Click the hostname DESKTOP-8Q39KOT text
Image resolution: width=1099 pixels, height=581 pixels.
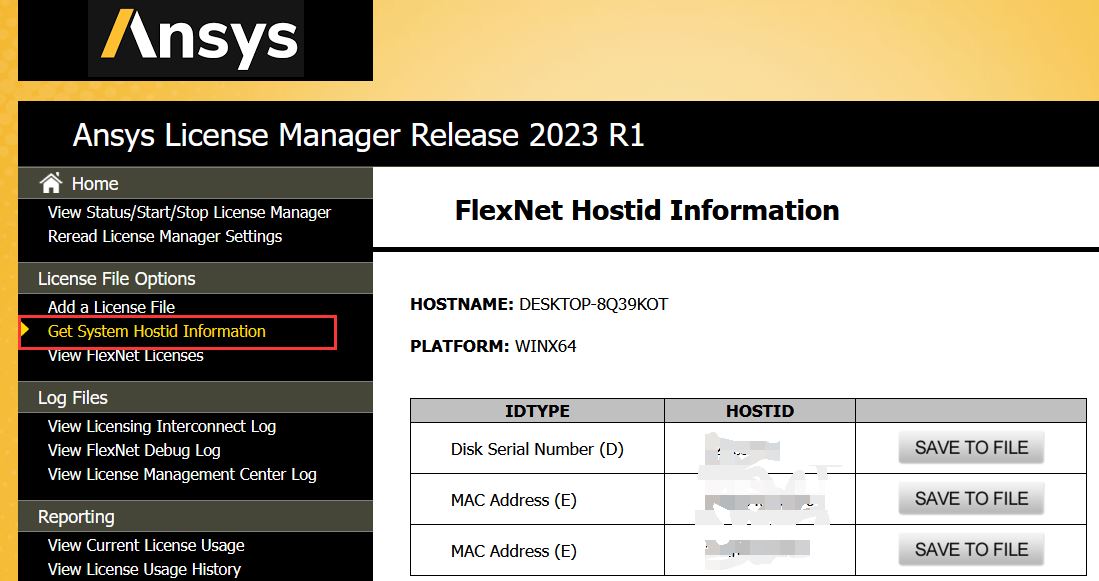[593, 304]
